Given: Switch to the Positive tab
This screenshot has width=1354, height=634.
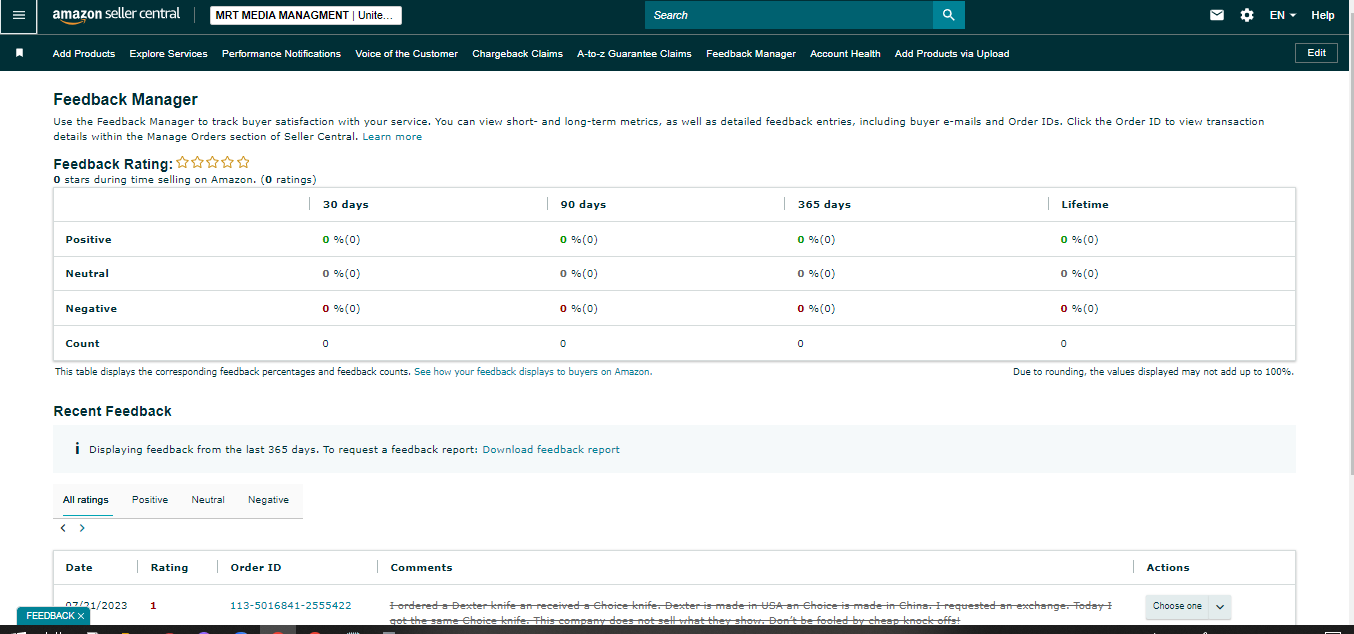Looking at the screenshot, I should click(x=150, y=500).
